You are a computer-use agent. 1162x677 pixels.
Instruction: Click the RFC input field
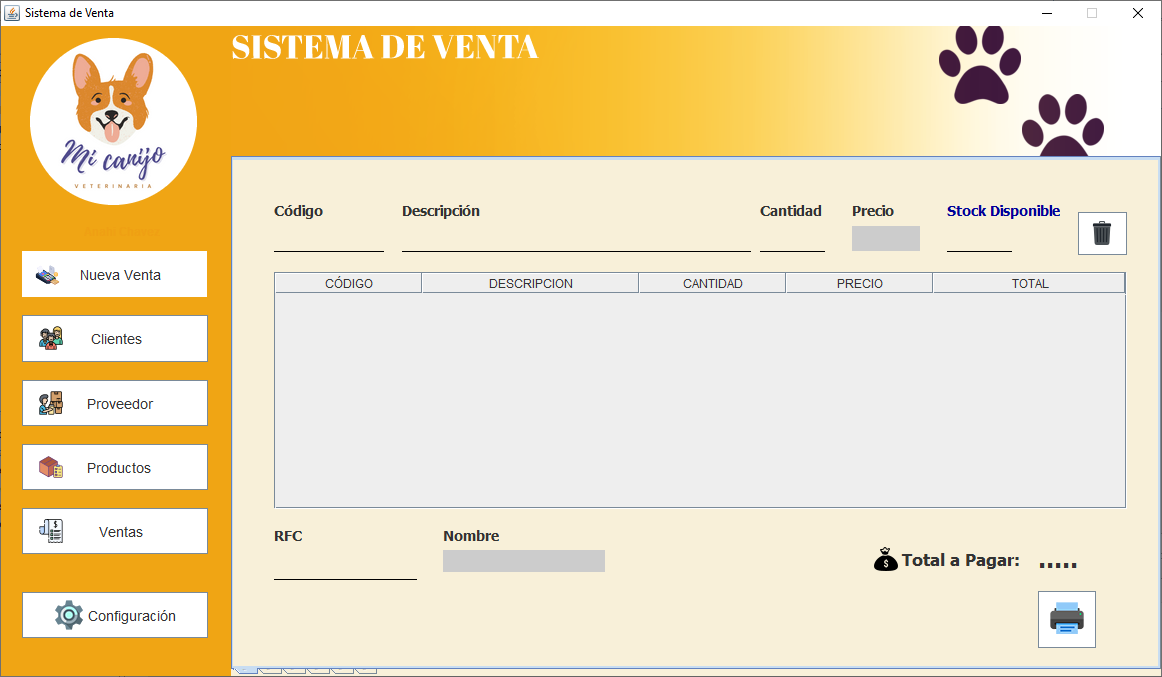click(344, 570)
